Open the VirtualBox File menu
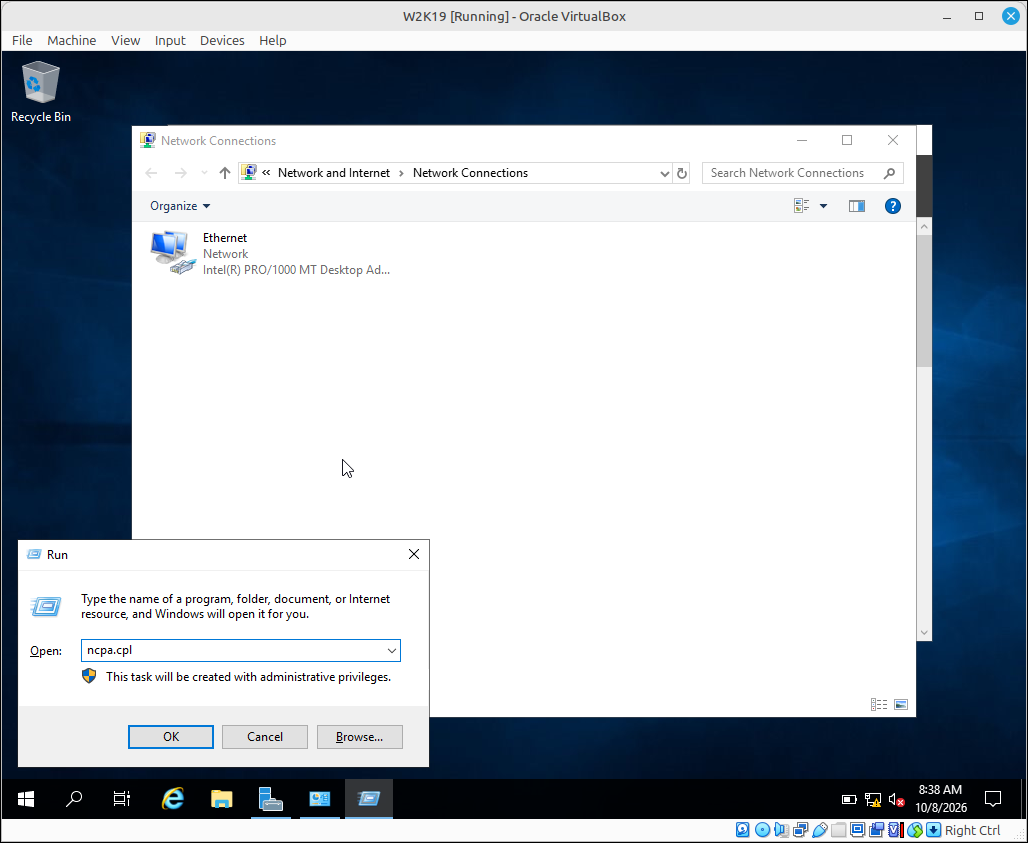 click(22, 41)
